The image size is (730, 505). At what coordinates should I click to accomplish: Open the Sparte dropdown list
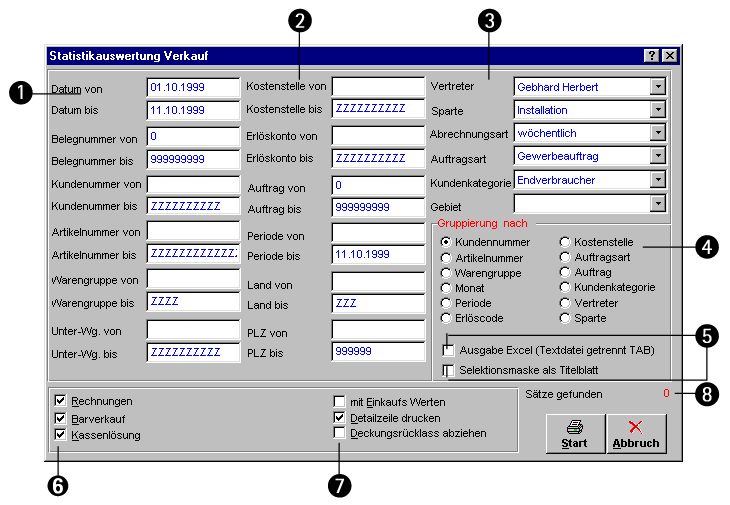[657, 110]
